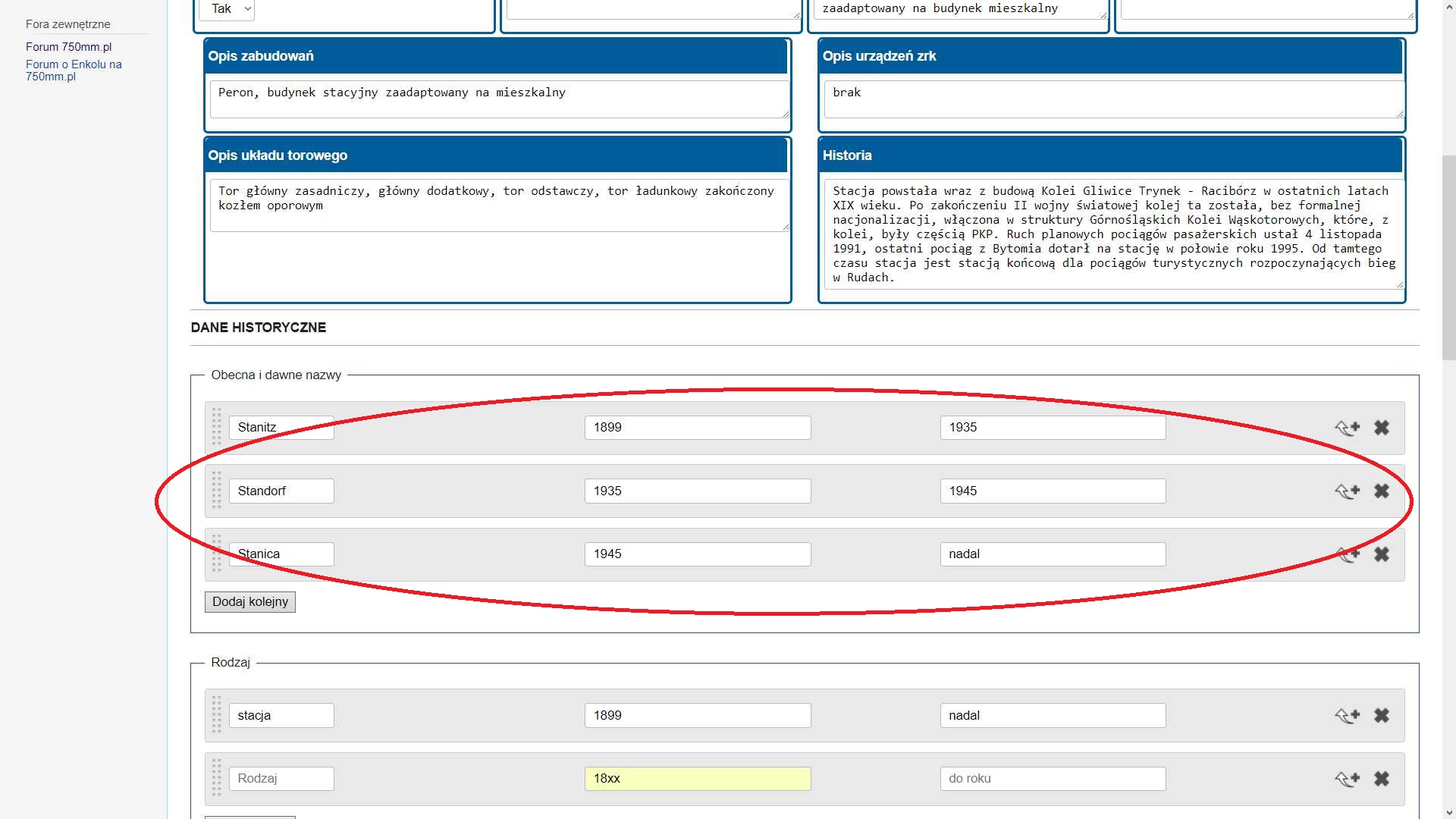Delete the Stanica name row
1456x819 pixels.
pyautogui.click(x=1382, y=554)
